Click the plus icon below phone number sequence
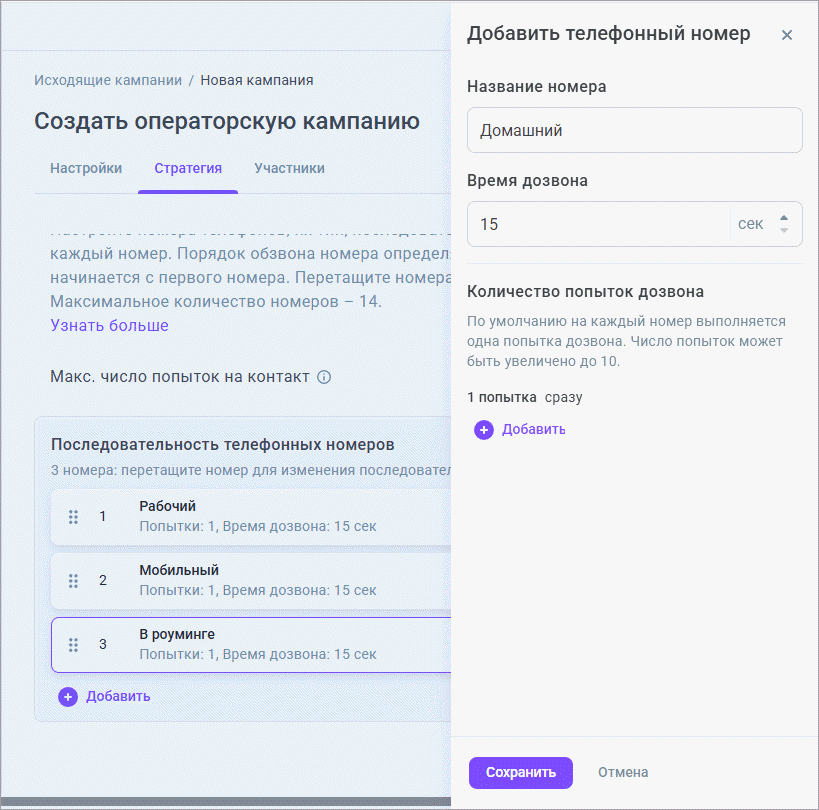The width and height of the screenshot is (819, 810). pyautogui.click(x=68, y=697)
